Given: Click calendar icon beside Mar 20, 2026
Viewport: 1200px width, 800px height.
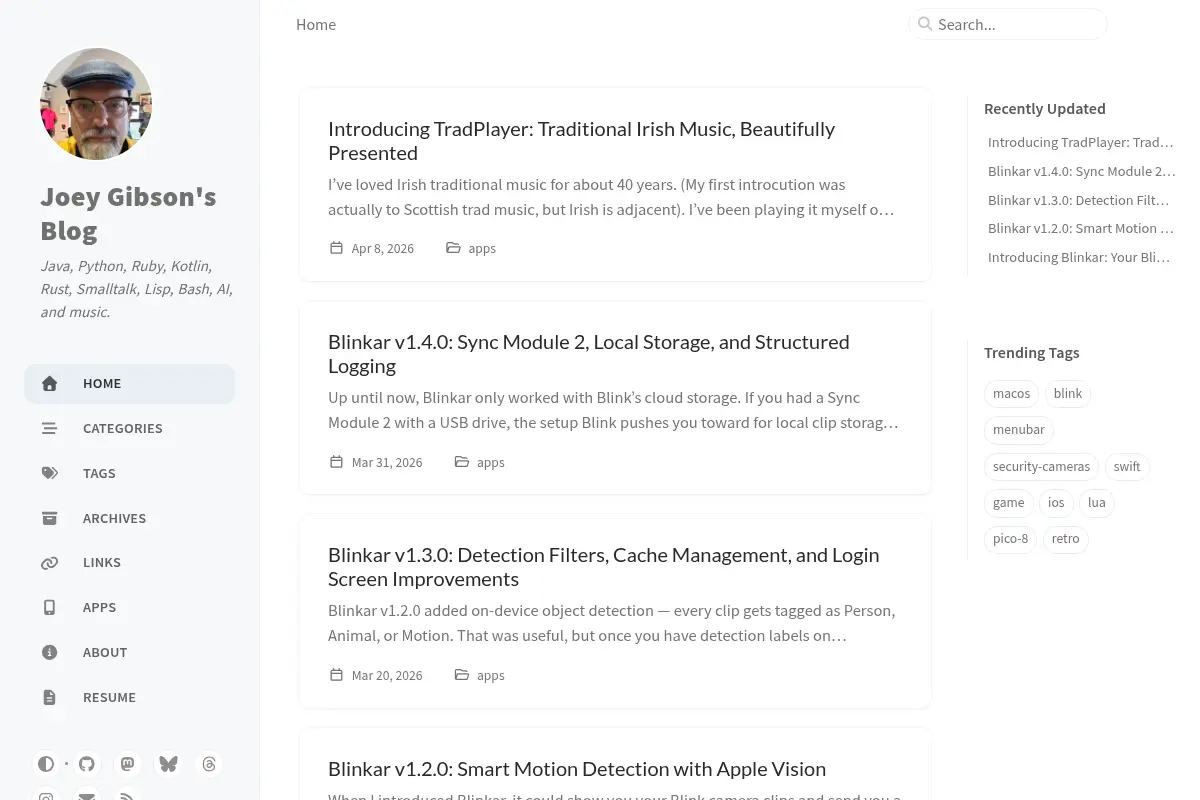Looking at the screenshot, I should (x=336, y=674).
